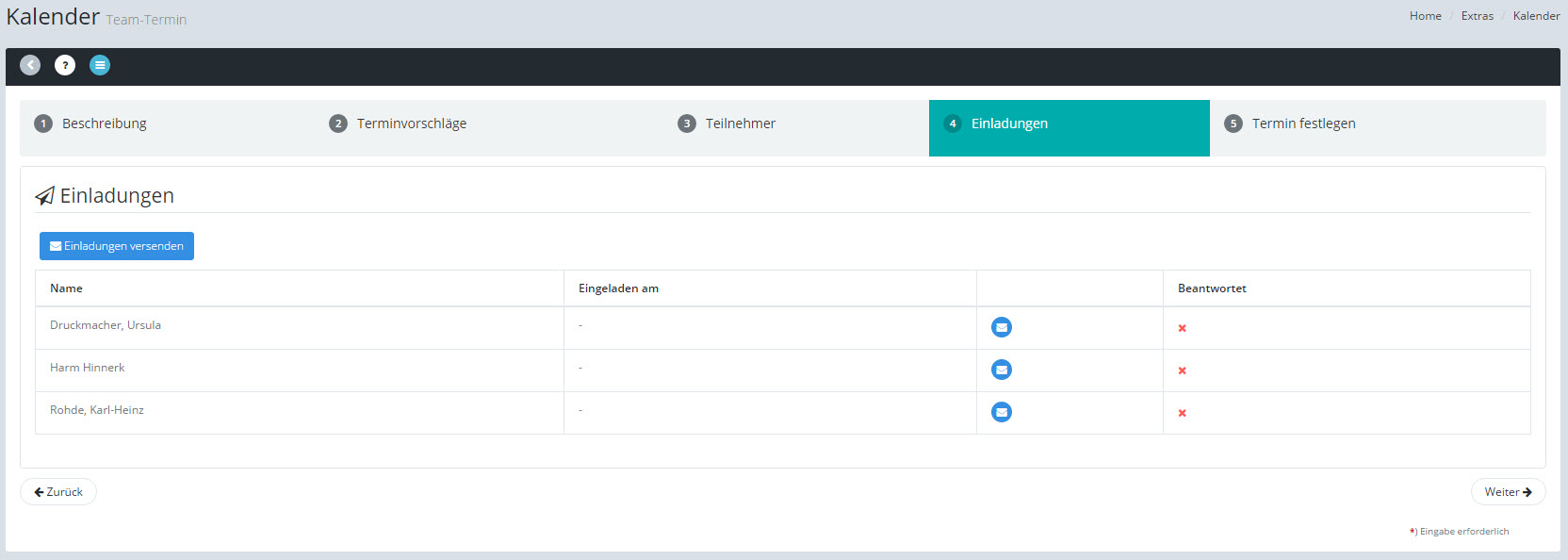Open the Extras breadcrumb link
This screenshot has width=1568, height=560.
[x=1477, y=16]
